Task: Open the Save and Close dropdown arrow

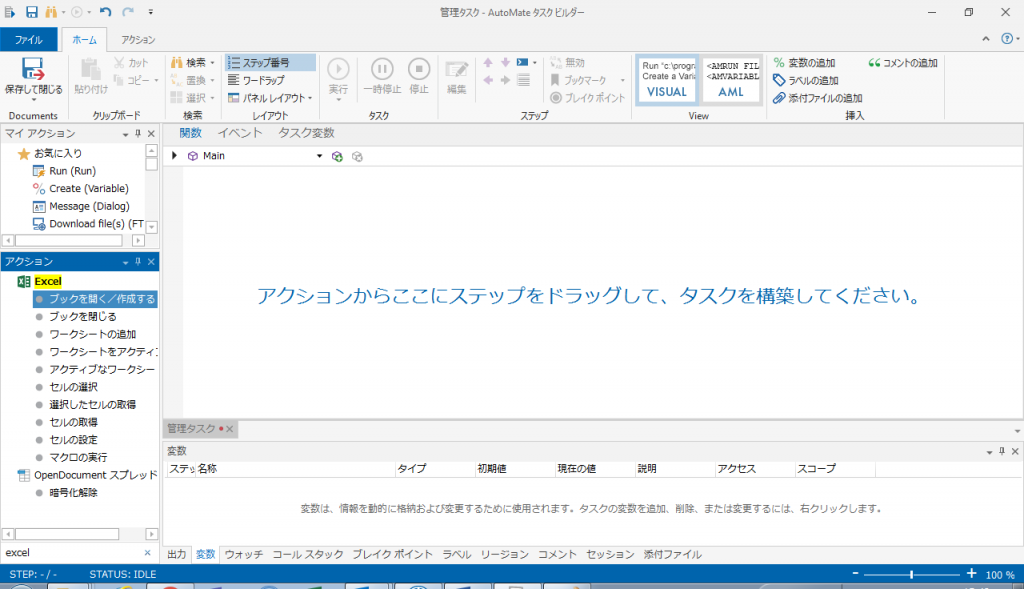Action: click(x=33, y=100)
